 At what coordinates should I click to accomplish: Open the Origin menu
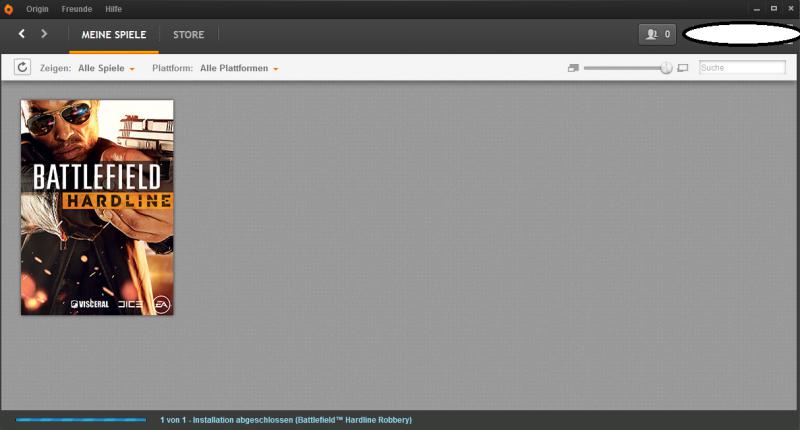(x=37, y=8)
